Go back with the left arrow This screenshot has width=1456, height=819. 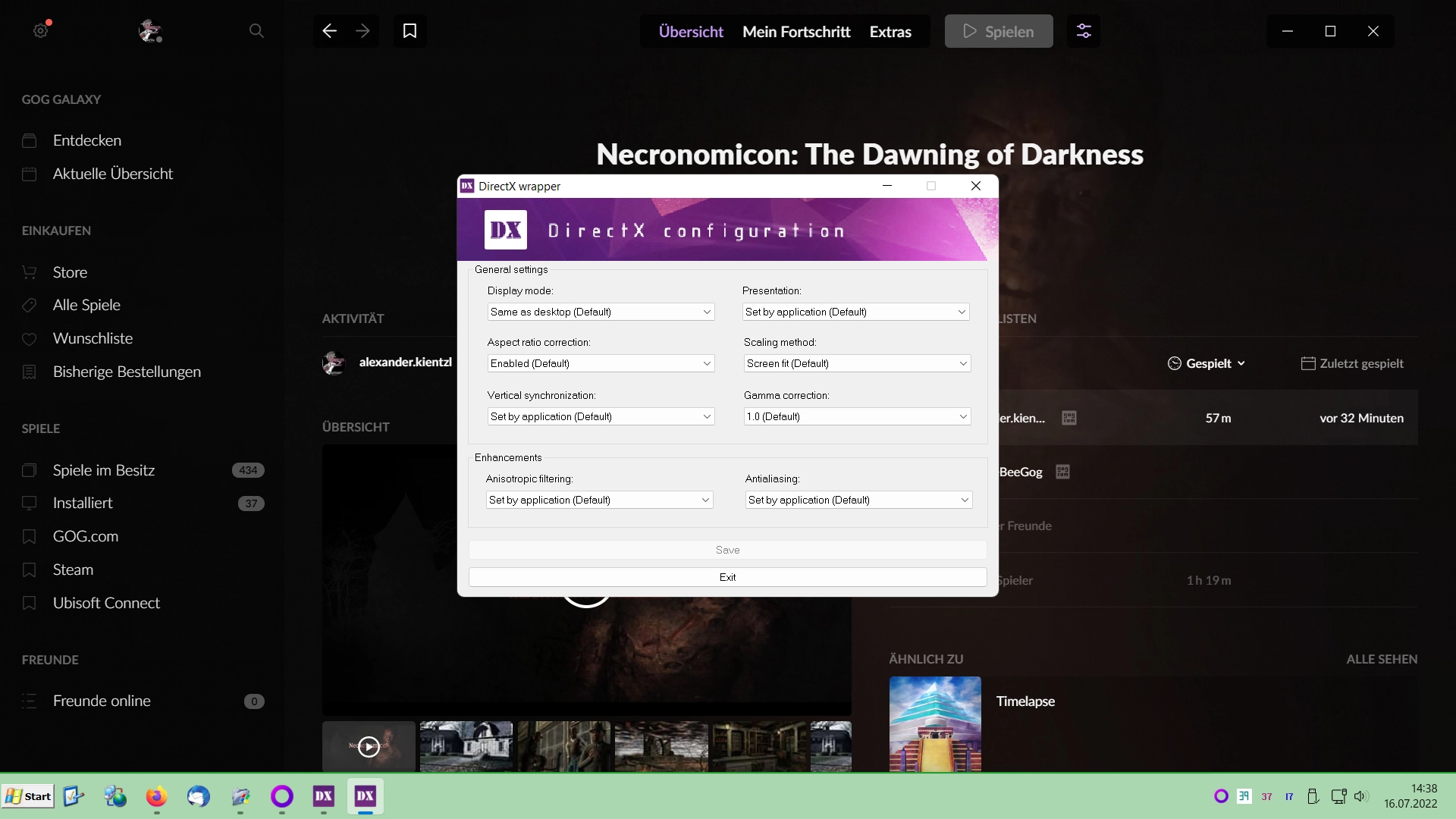(329, 31)
